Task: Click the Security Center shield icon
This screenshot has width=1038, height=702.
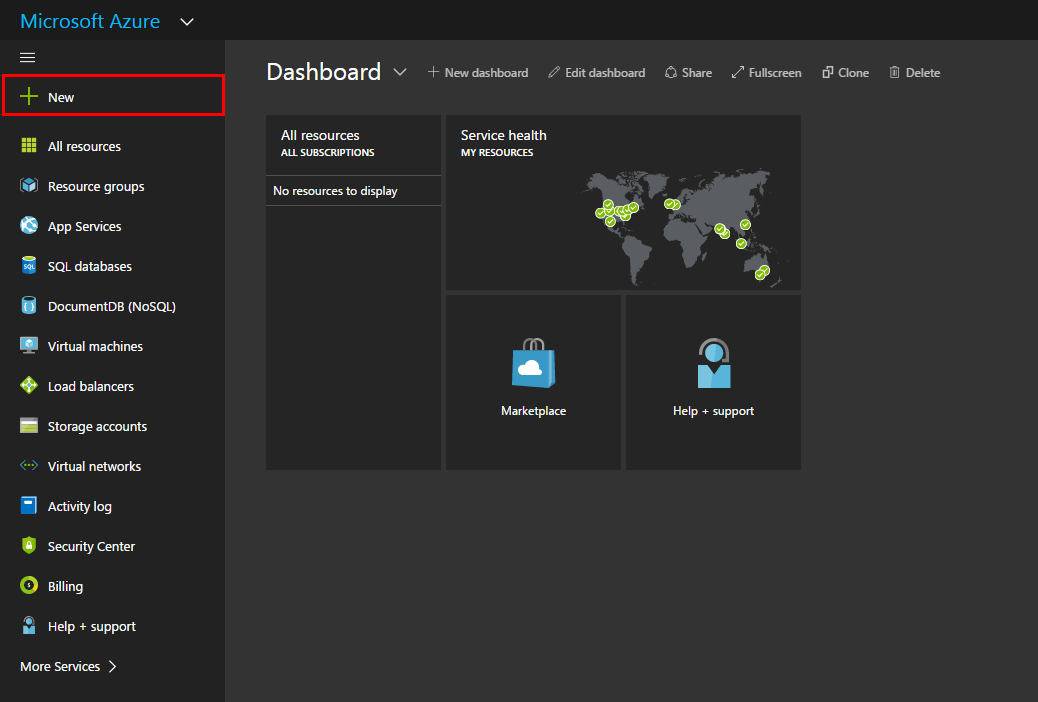Action: (28, 546)
